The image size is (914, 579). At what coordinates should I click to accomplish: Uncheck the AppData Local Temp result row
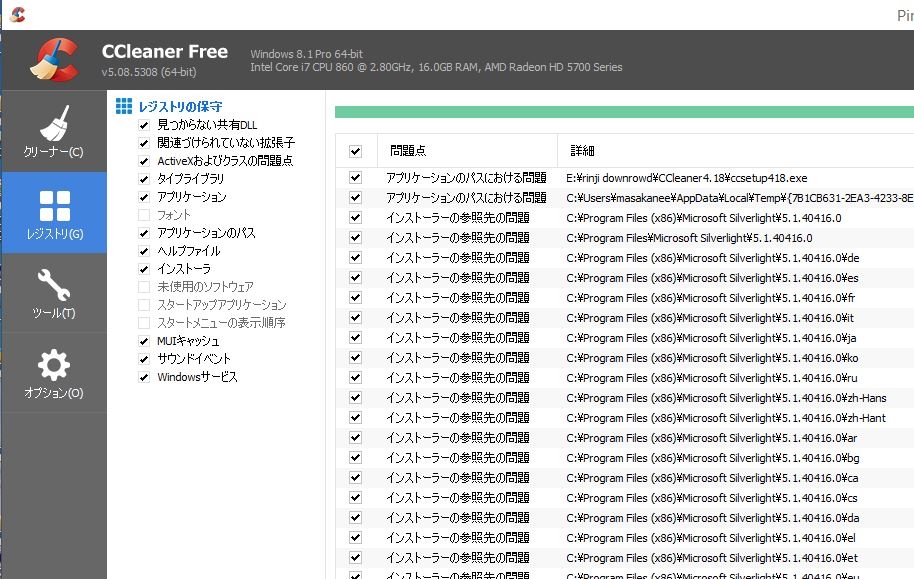[356, 198]
